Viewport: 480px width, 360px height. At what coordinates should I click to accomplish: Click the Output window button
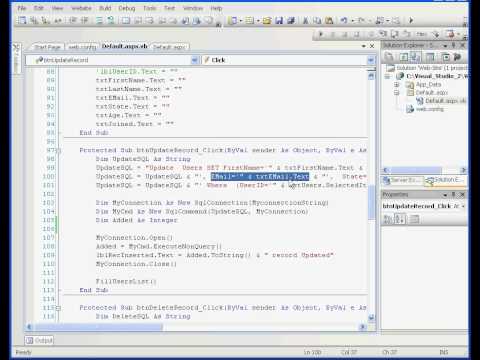coord(39,340)
